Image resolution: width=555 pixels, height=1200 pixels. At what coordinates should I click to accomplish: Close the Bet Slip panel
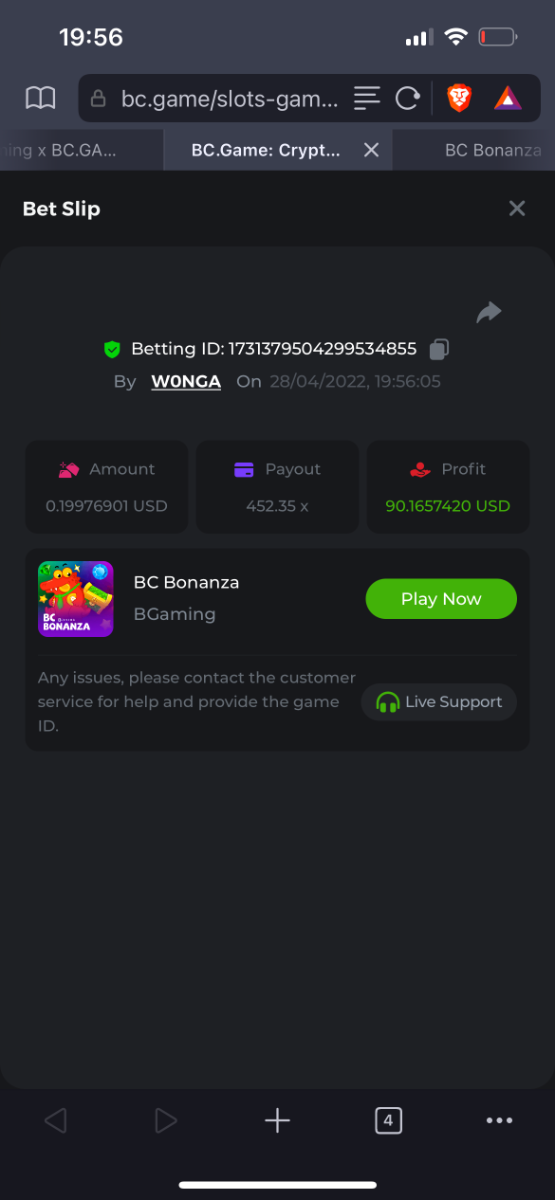[x=517, y=208]
